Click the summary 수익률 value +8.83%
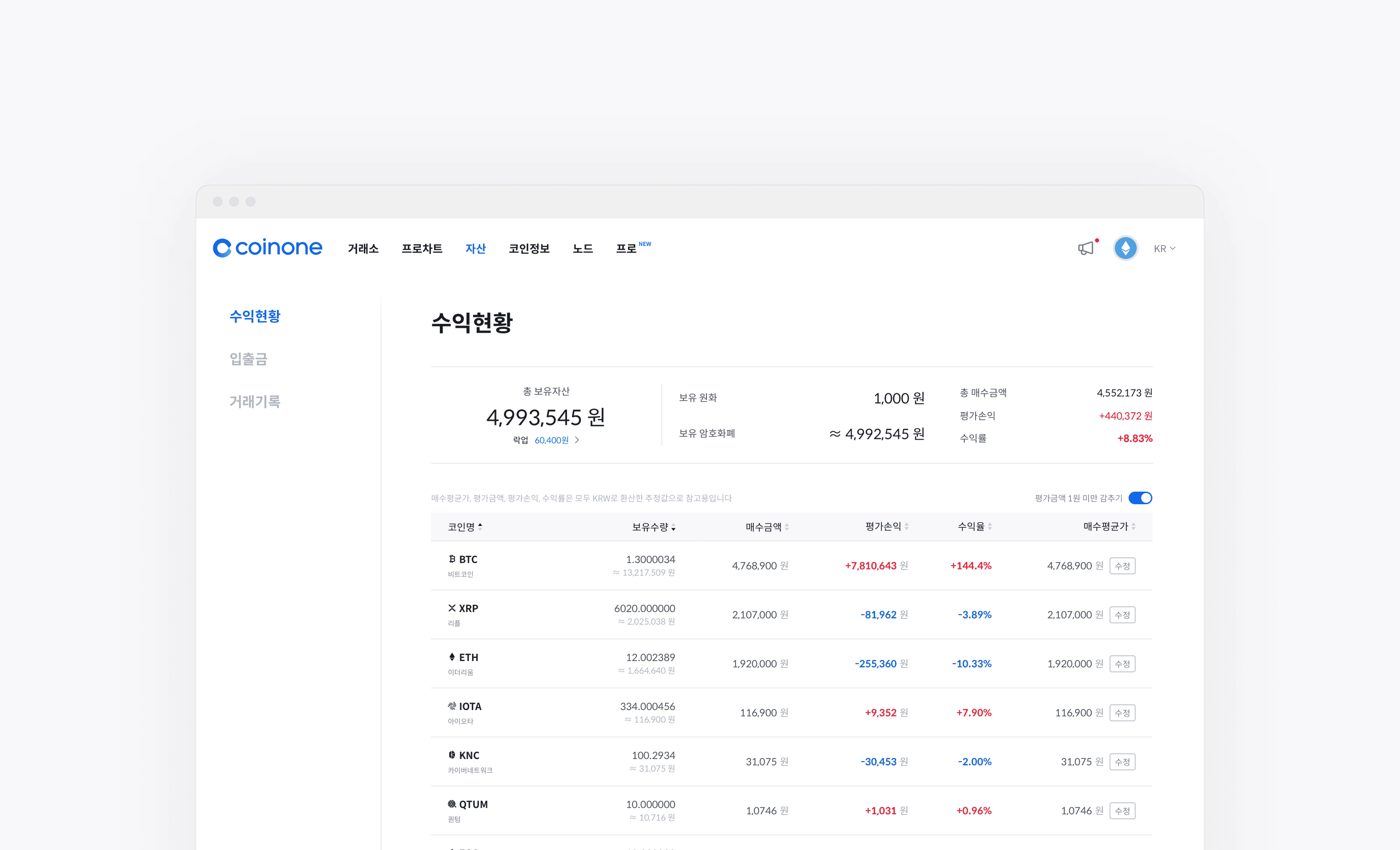1400x850 pixels. coord(1135,438)
